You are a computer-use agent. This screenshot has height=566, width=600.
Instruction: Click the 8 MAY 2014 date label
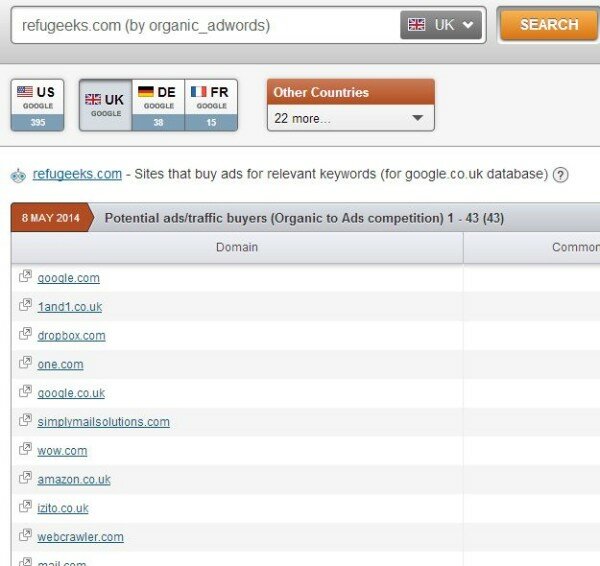51,218
